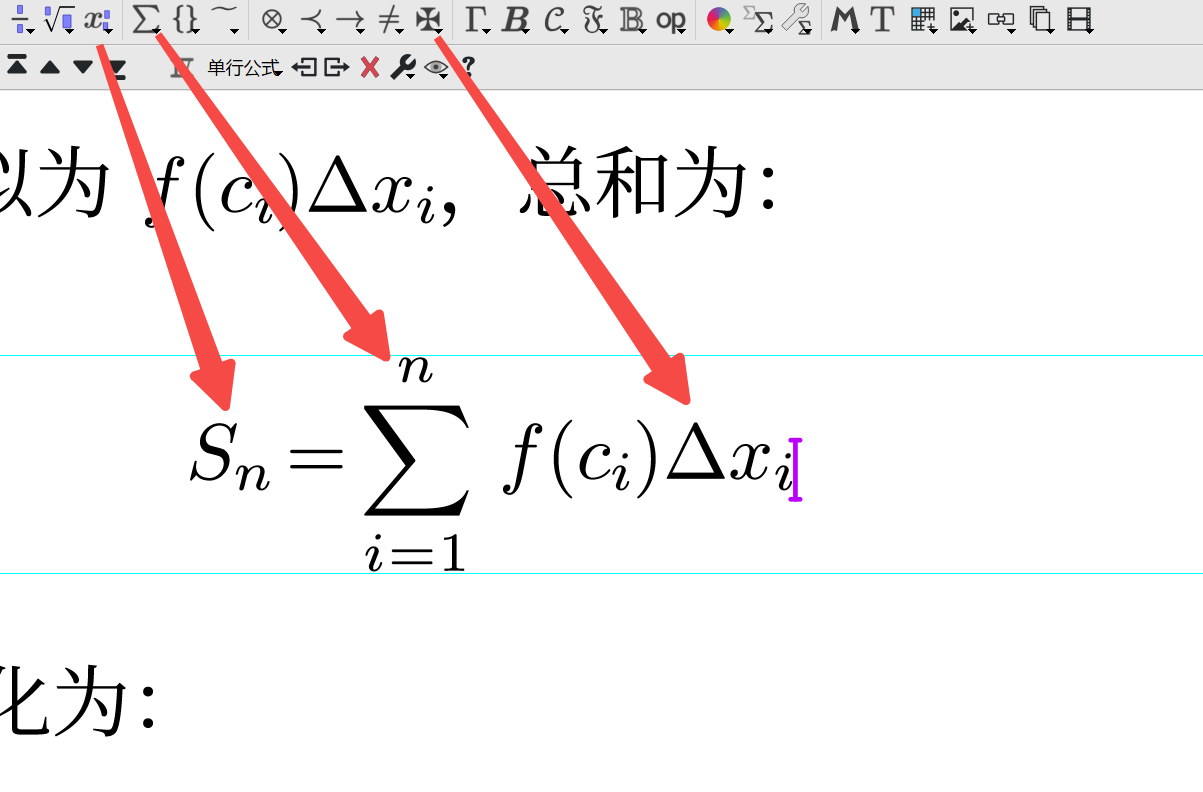Image resolution: width=1203 pixels, height=792 pixels.
Task: Open the formula size sigma menu
Action: [758, 19]
